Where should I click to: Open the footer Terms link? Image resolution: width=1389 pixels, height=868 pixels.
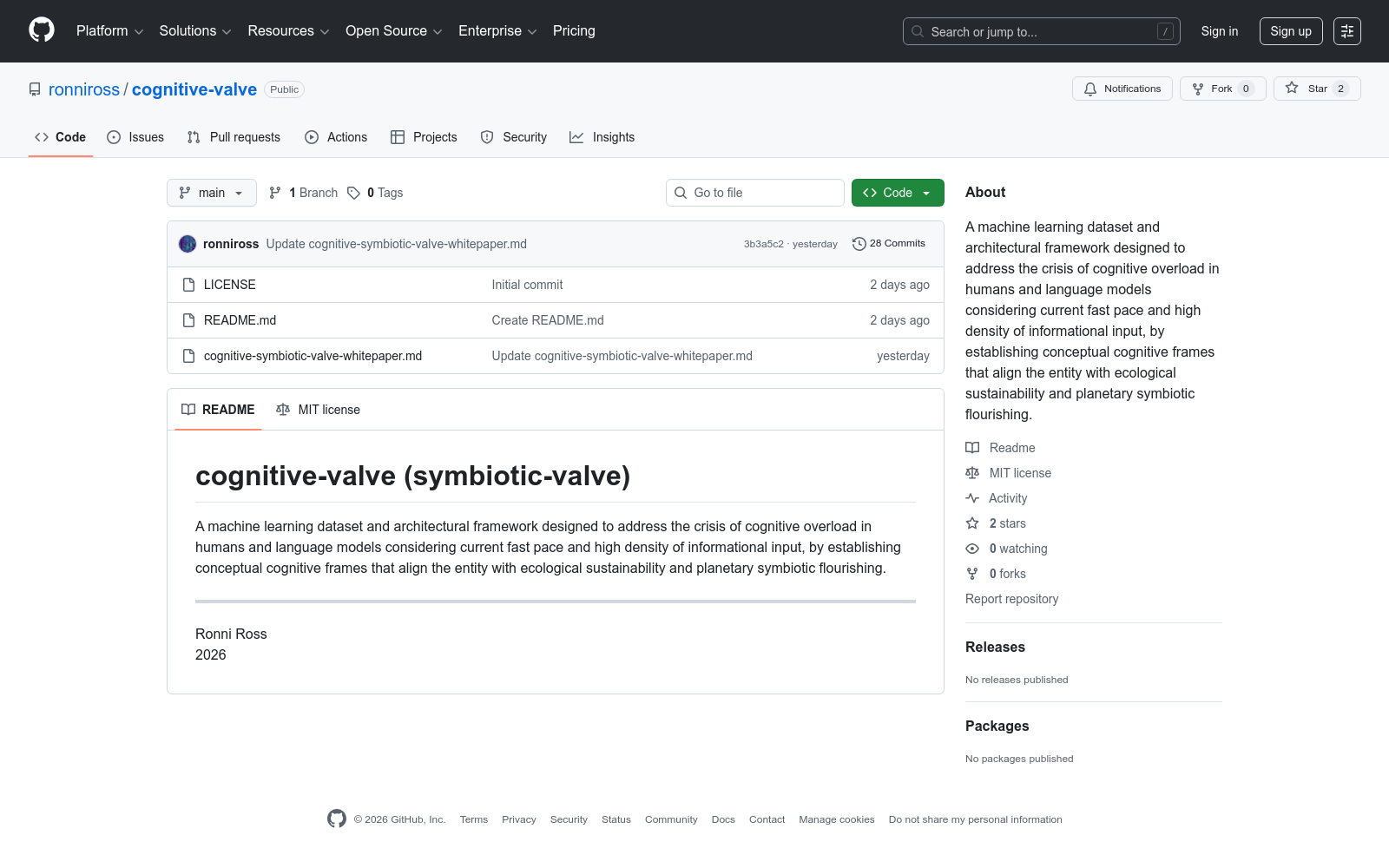[x=474, y=819]
